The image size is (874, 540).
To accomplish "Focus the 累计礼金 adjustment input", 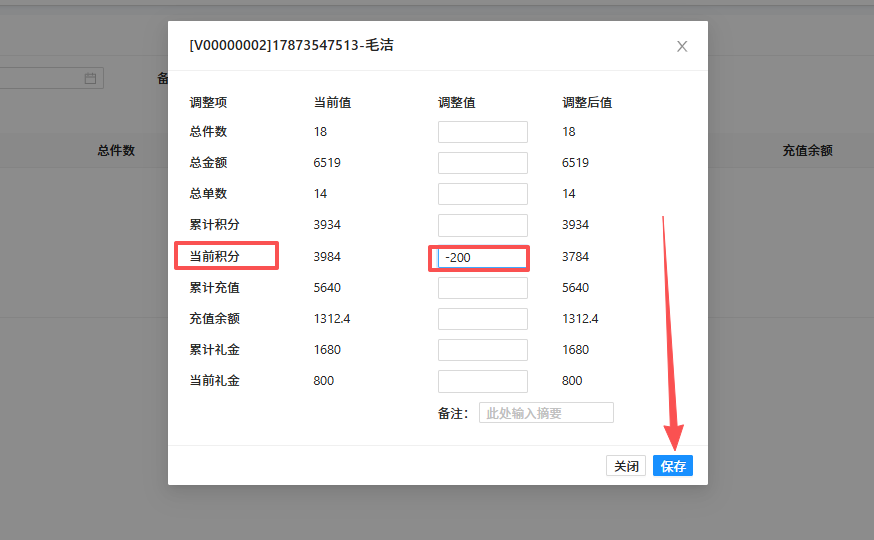I will [x=483, y=350].
